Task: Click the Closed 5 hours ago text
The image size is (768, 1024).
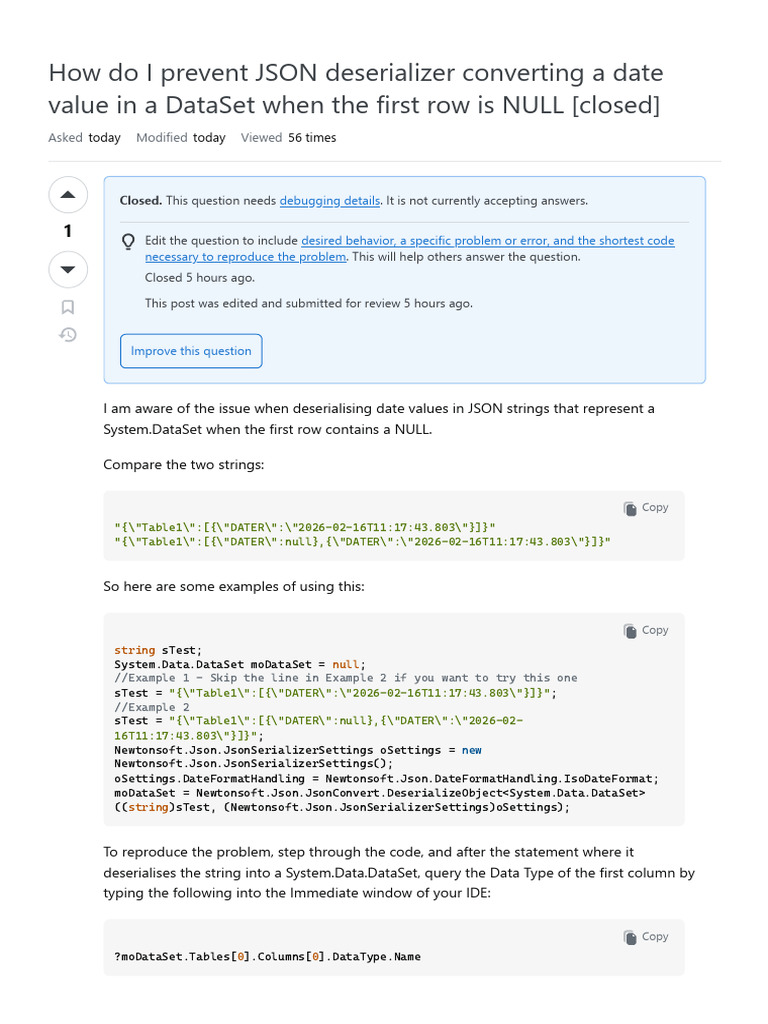Action: click(200, 278)
